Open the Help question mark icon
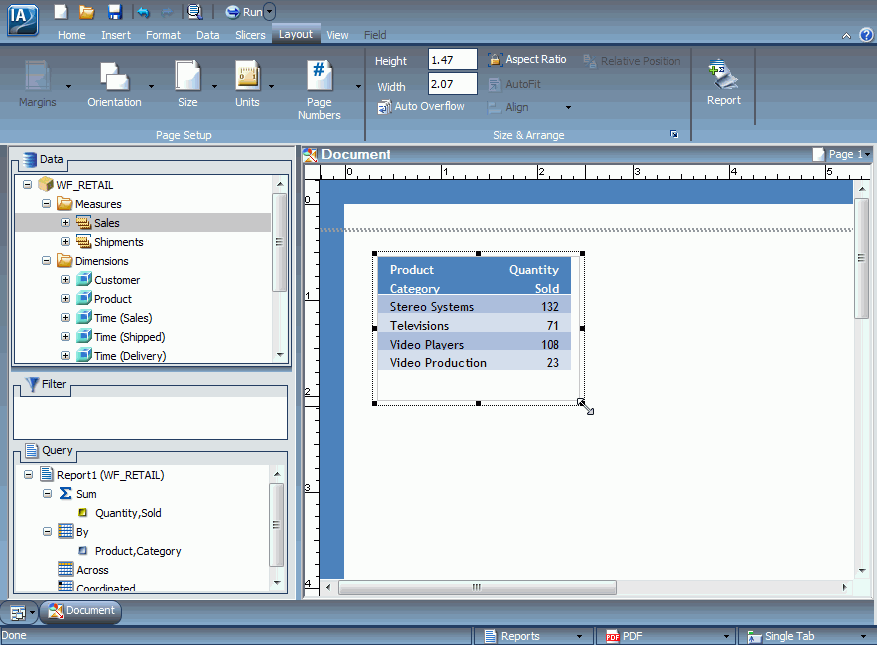Screen dimensions: 877x645 pos(866,35)
